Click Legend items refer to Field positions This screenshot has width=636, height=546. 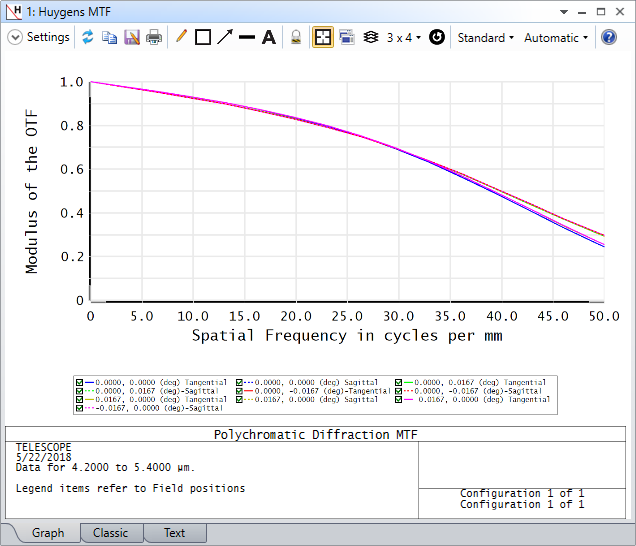point(130,488)
